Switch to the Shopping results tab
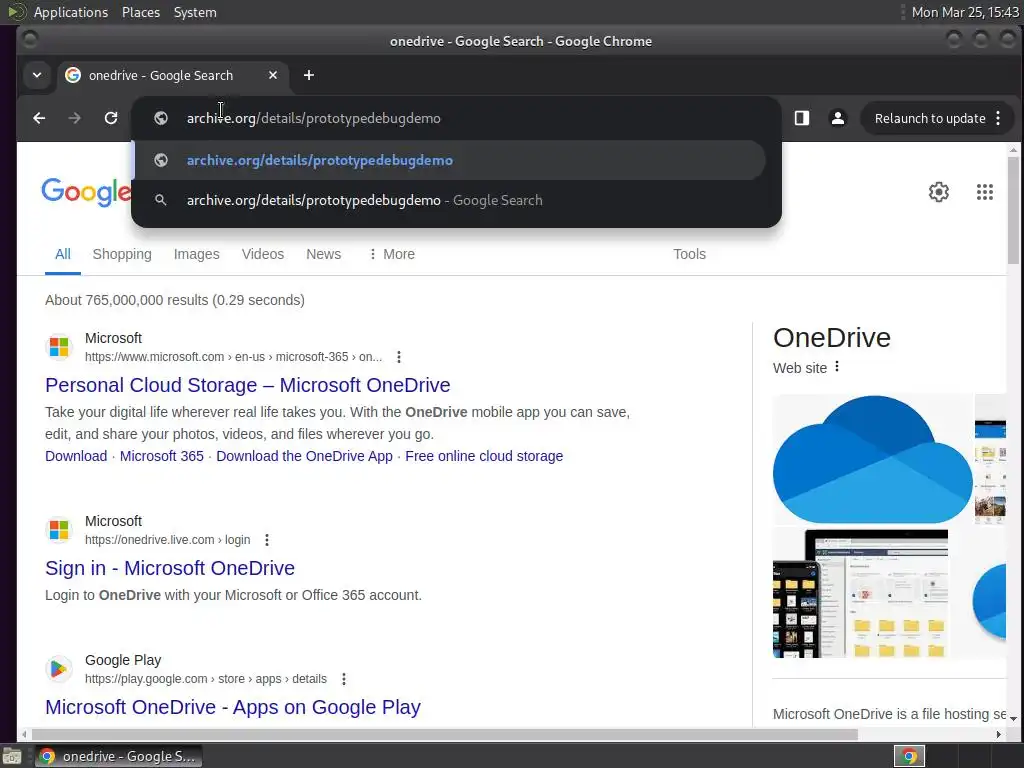 (x=122, y=254)
